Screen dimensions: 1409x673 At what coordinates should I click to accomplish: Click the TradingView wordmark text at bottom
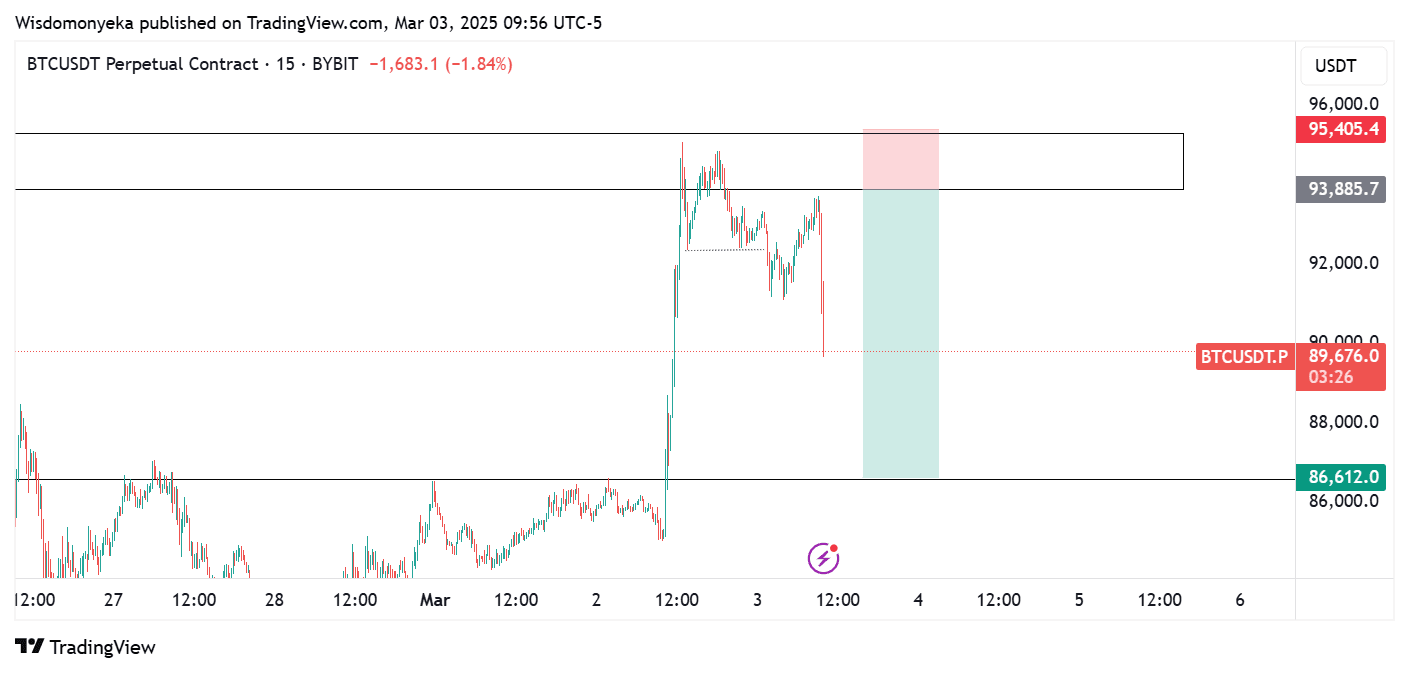[x=103, y=647]
